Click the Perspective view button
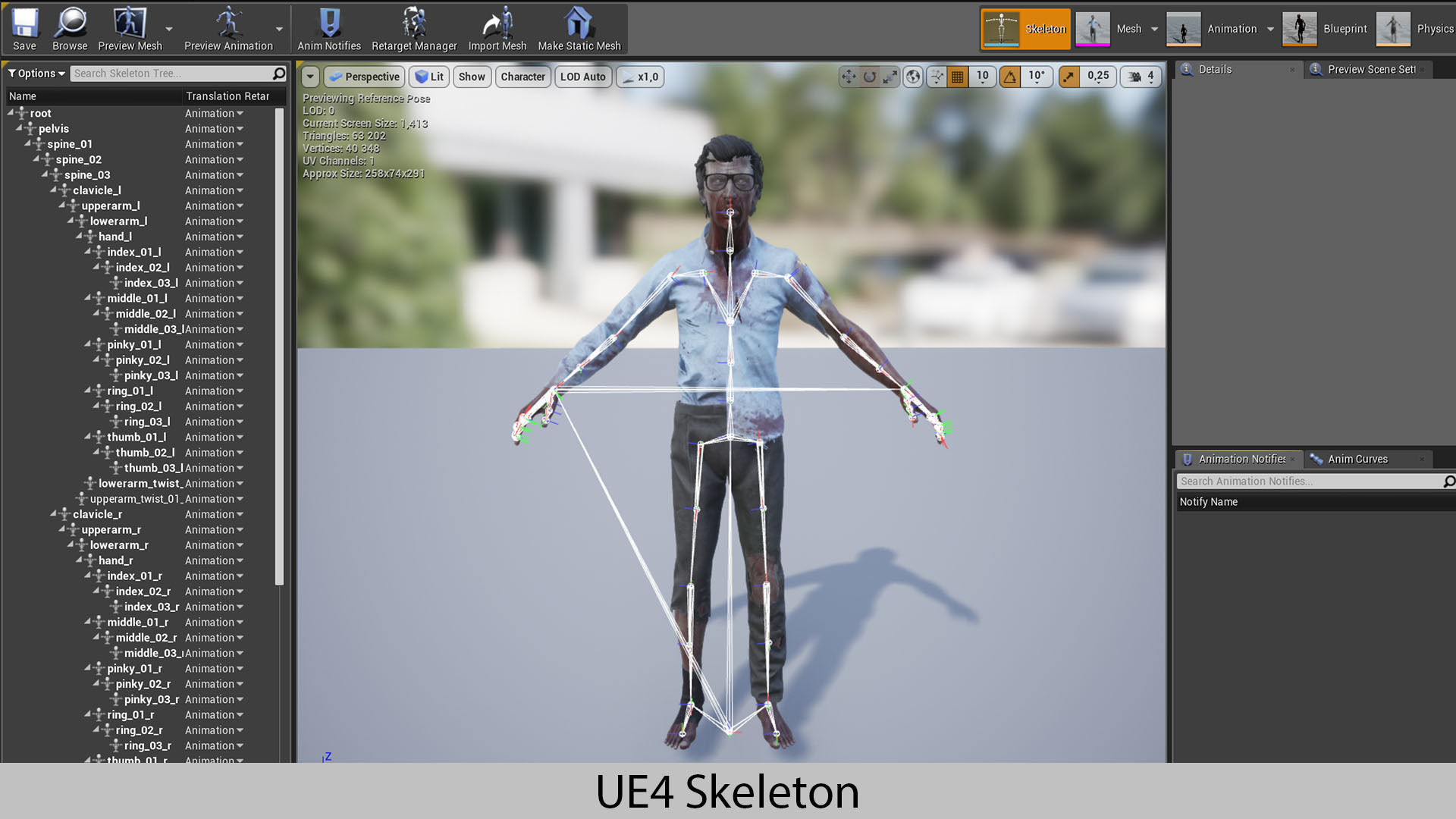The image size is (1456, 819). tap(364, 77)
